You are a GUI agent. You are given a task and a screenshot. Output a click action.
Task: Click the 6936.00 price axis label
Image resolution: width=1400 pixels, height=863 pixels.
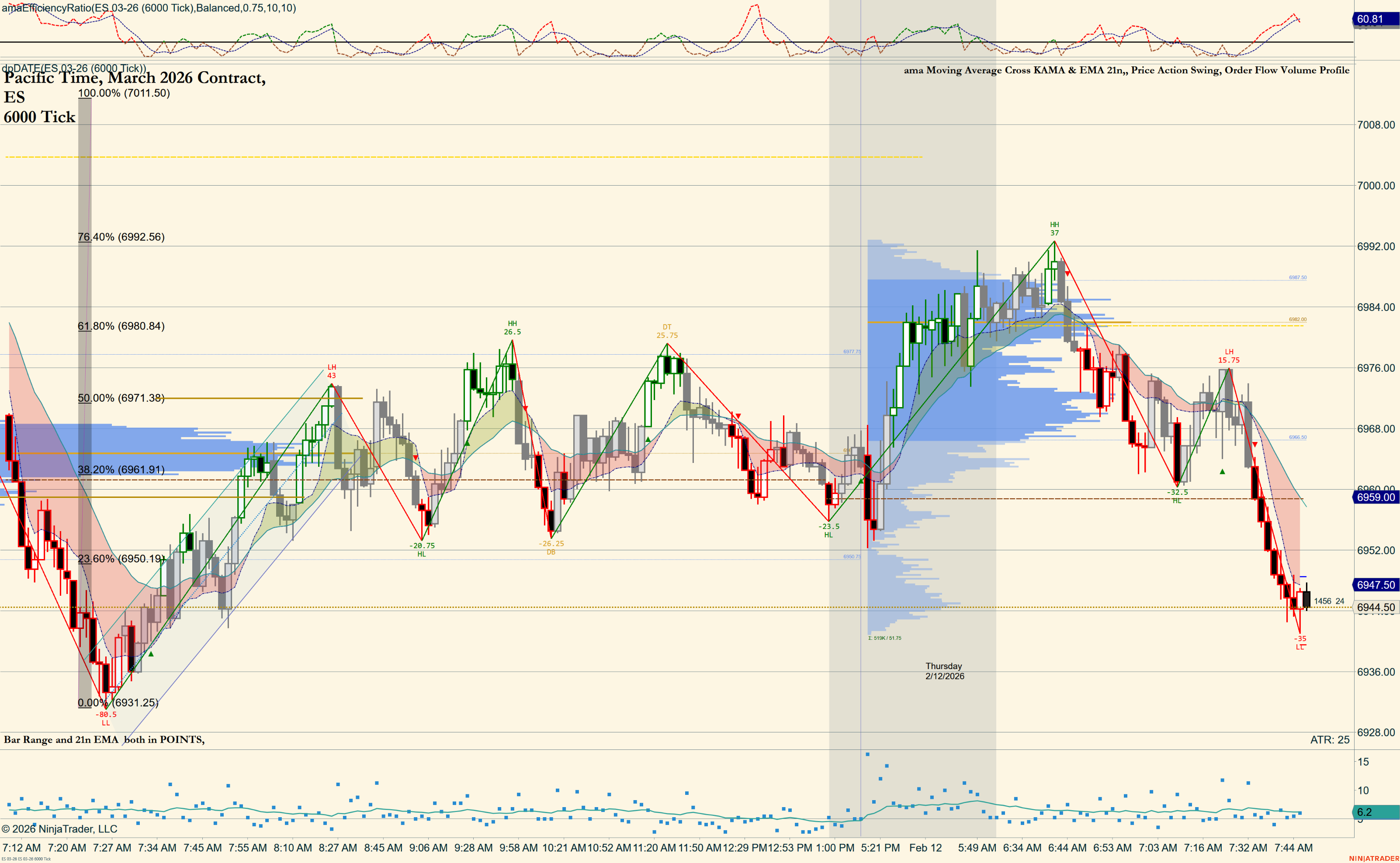1376,672
